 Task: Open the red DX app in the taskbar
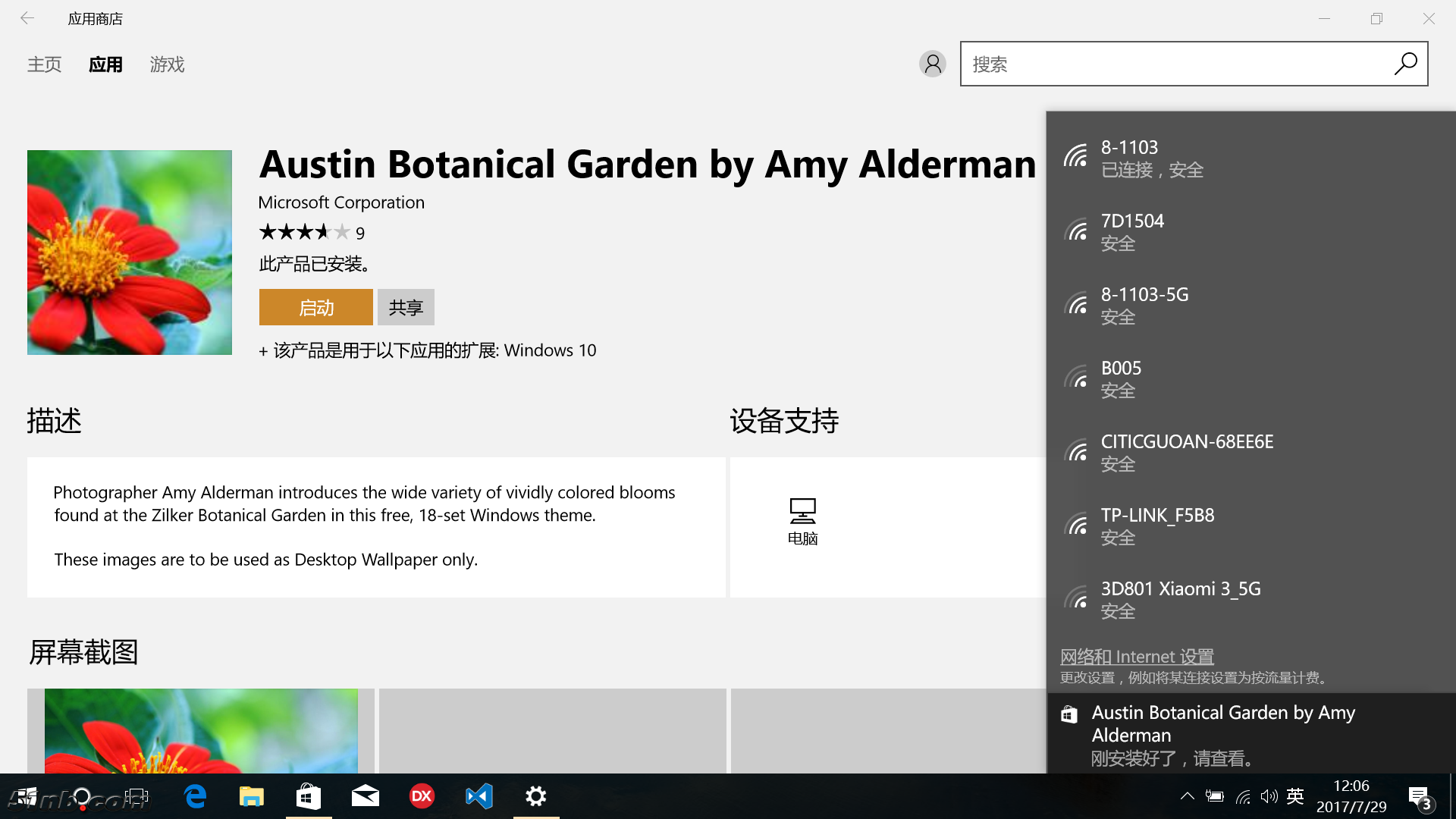[x=422, y=796]
